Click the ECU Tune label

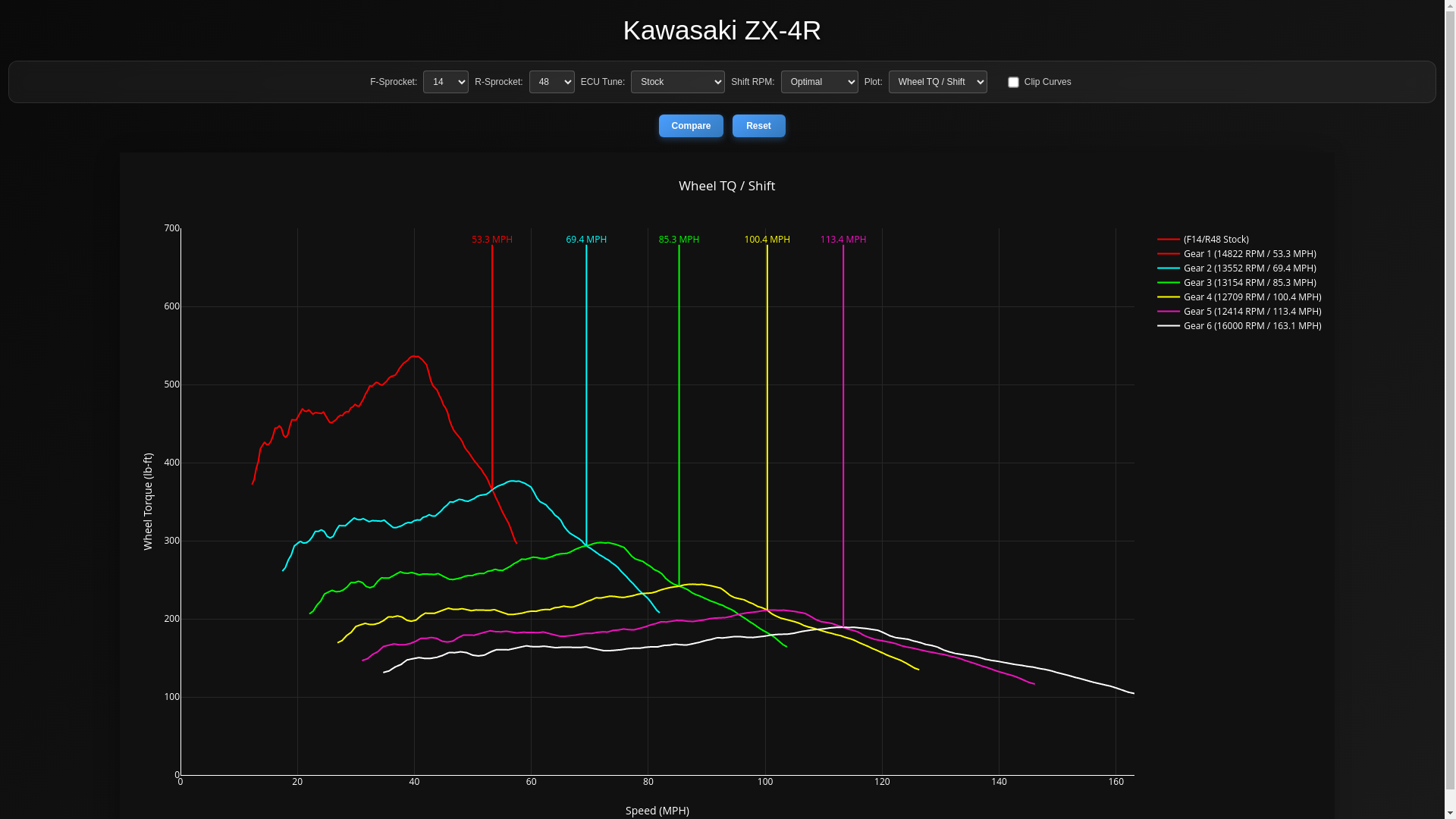603,82
